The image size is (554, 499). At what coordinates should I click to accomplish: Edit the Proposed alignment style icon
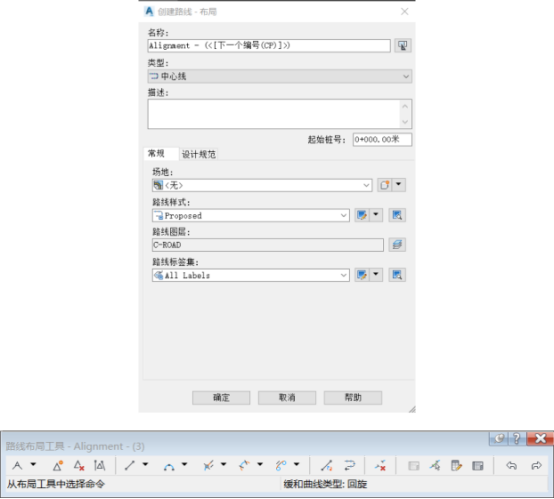(362, 215)
